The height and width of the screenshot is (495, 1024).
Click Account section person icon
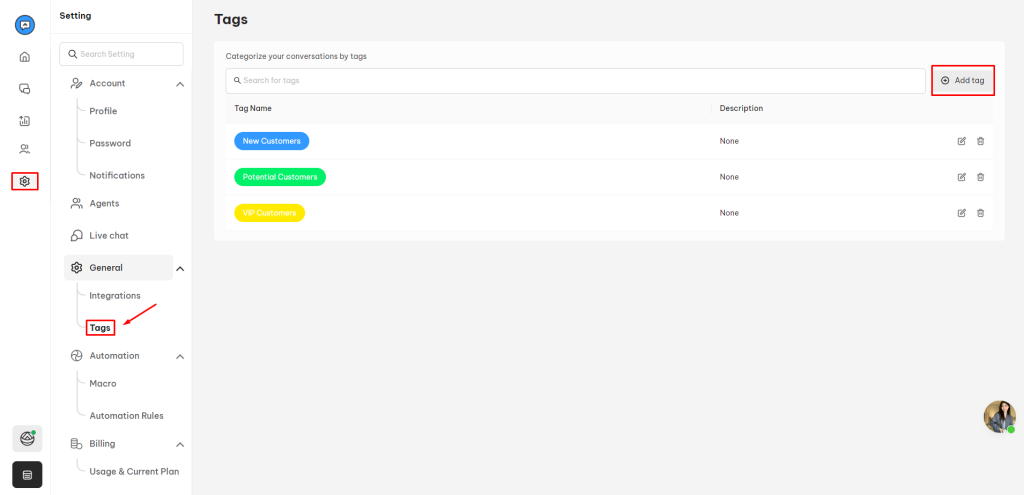click(x=76, y=84)
